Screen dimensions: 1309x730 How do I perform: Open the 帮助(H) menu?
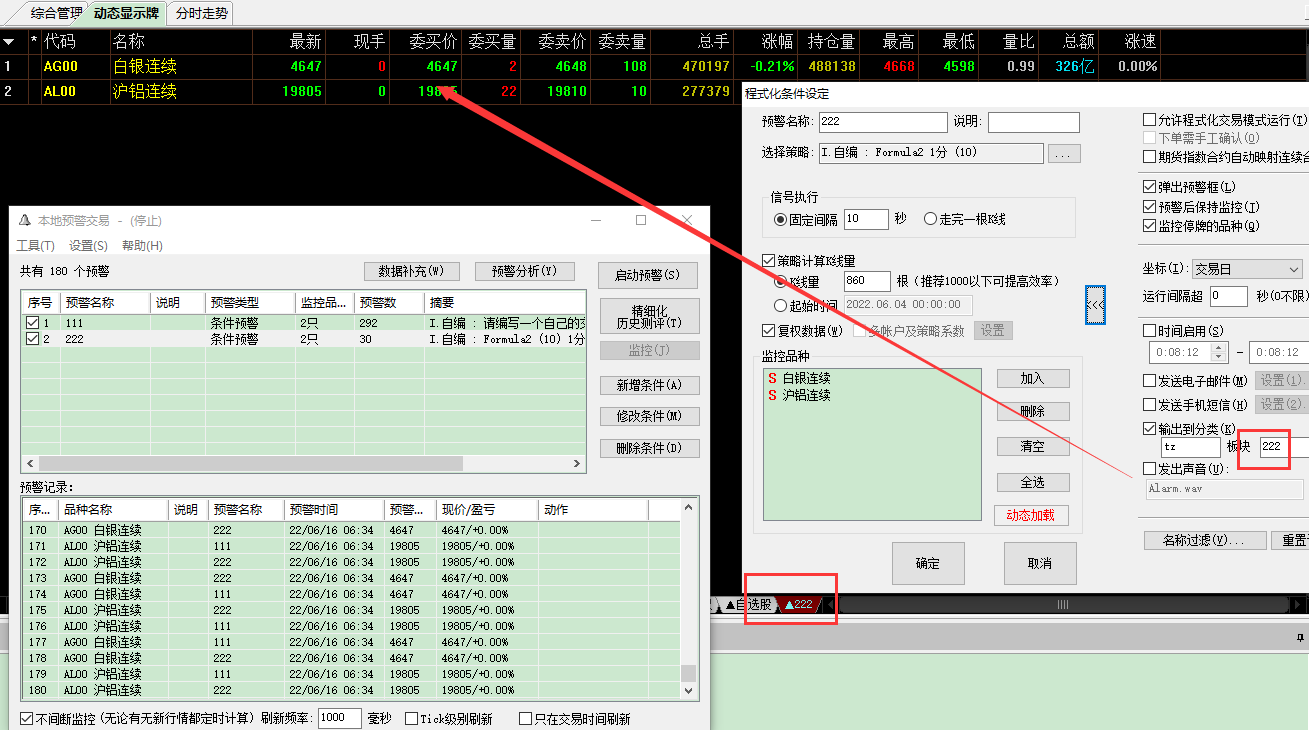coord(142,246)
